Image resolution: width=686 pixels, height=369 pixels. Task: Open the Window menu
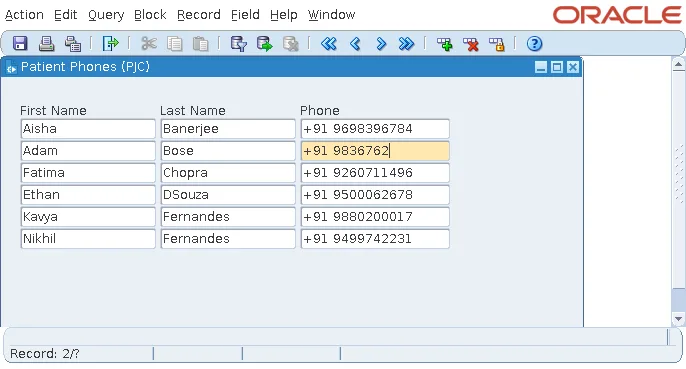pos(331,15)
